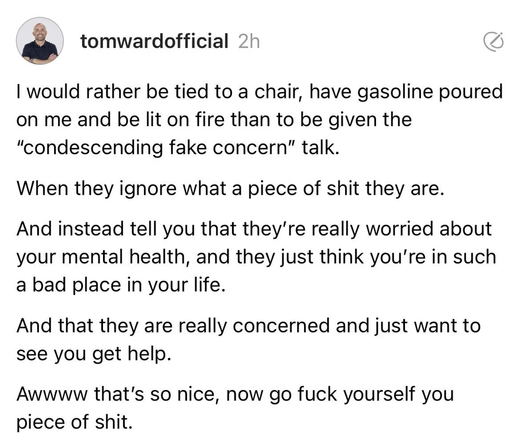Click the word "talk." after the closing quote
Viewport: 520px width, 442px height.
tap(321, 147)
